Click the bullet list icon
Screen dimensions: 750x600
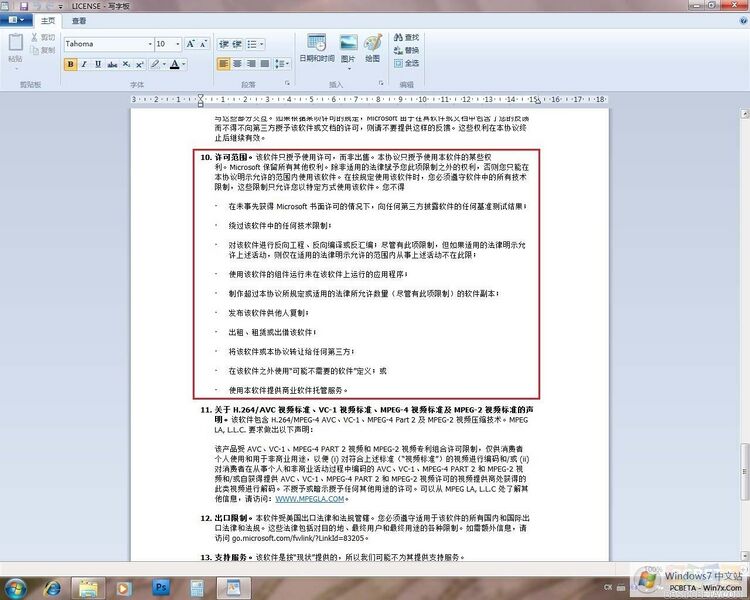(x=252, y=44)
